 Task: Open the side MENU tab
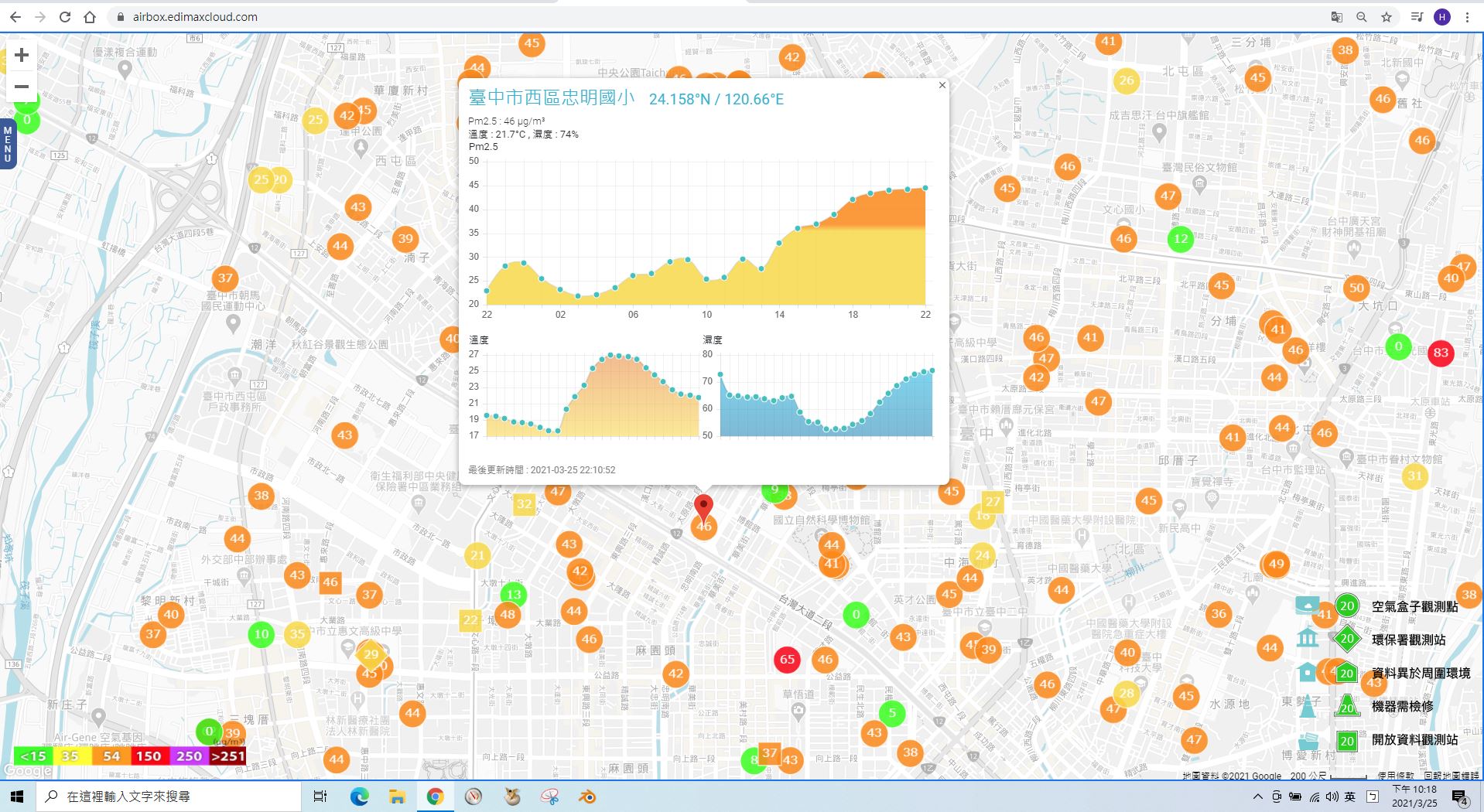(x=8, y=144)
